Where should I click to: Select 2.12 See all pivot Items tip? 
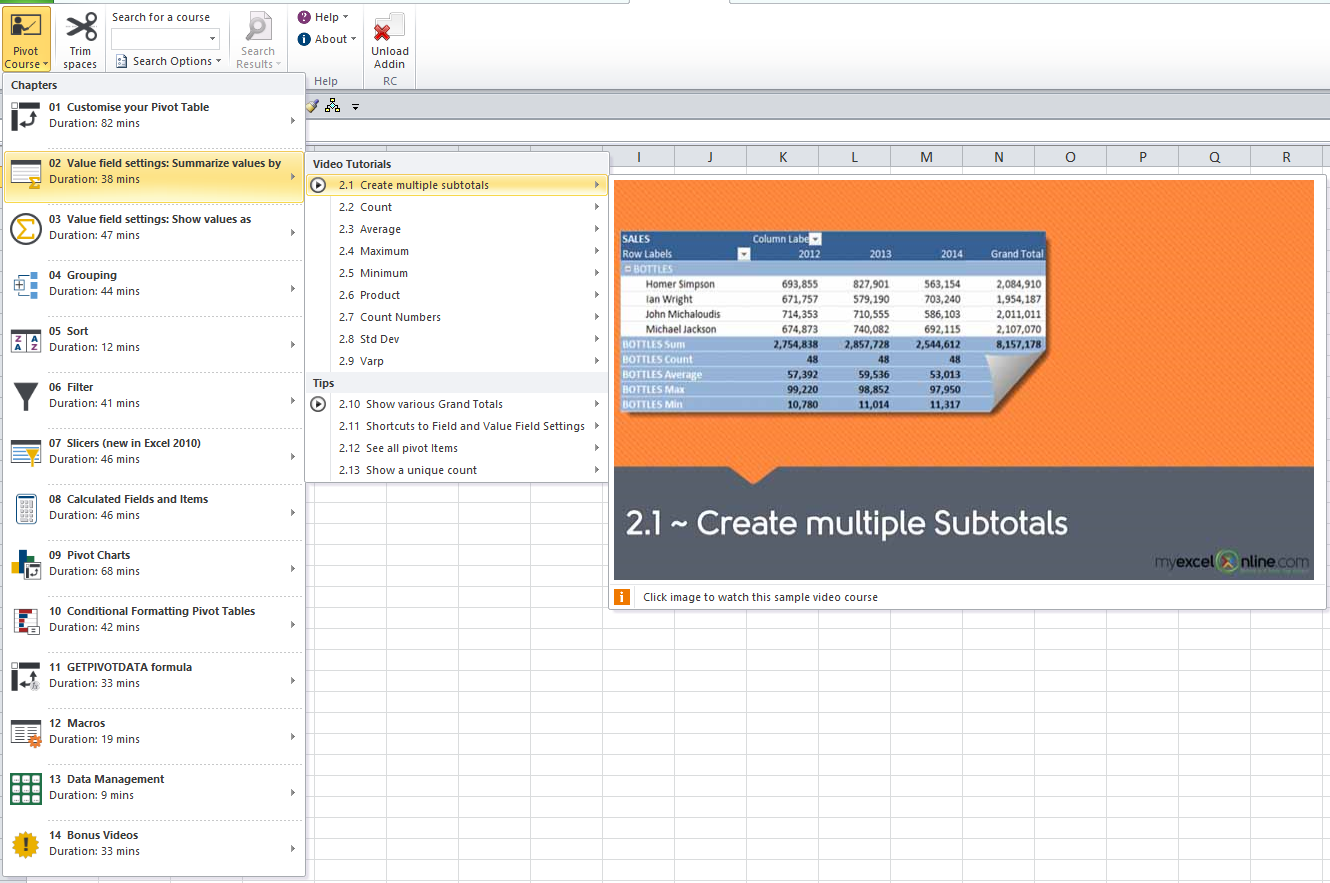456,448
